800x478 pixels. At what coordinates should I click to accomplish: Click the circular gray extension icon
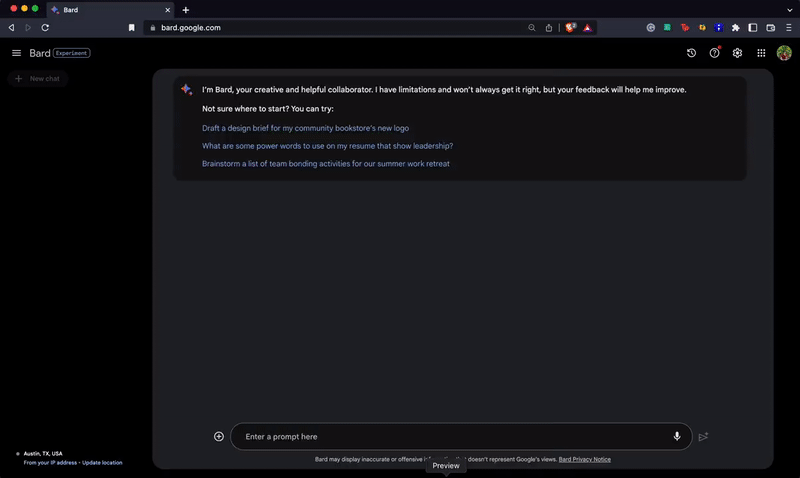pyautogui.click(x=651, y=28)
